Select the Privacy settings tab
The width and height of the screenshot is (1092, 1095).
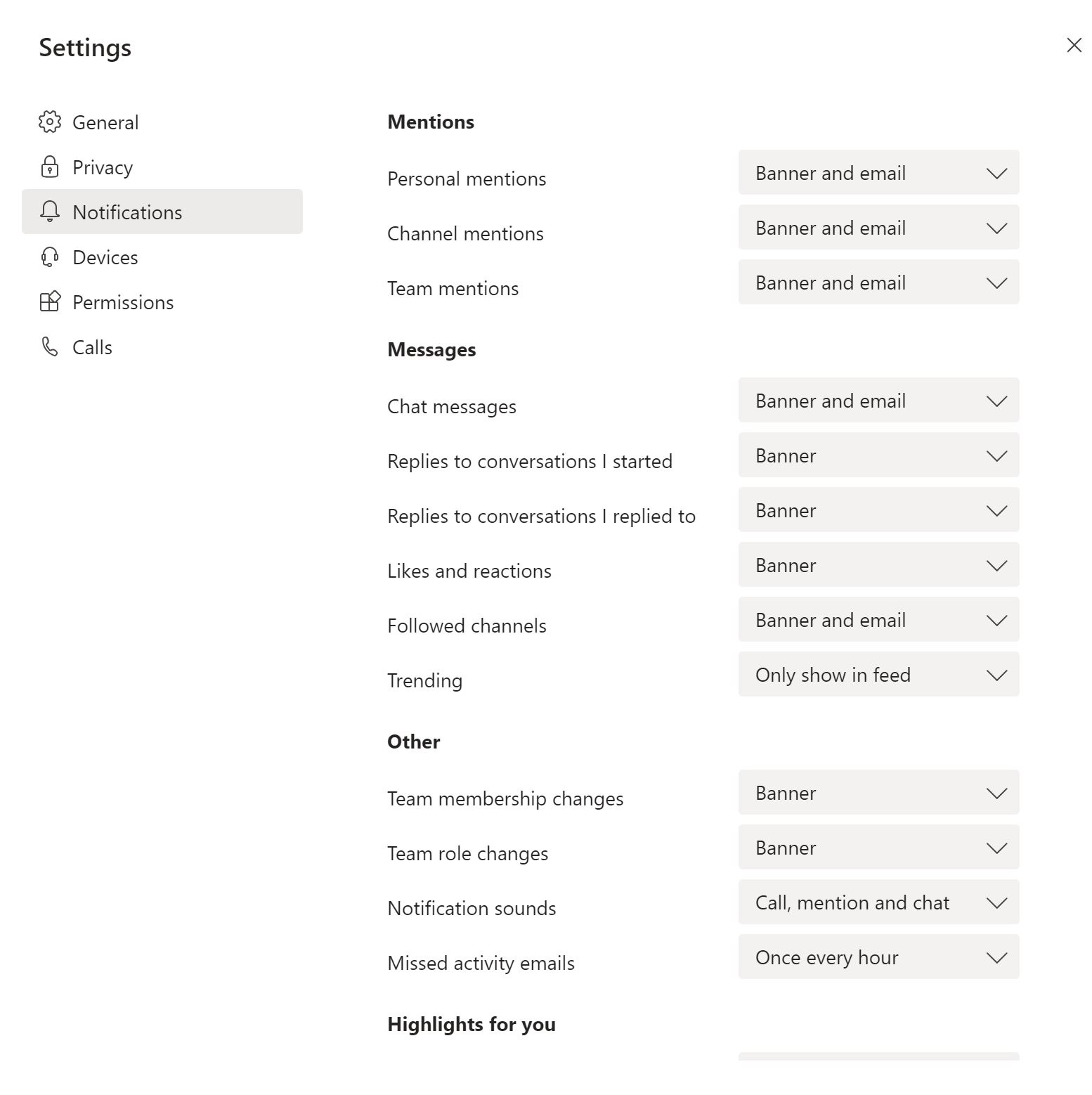point(162,167)
